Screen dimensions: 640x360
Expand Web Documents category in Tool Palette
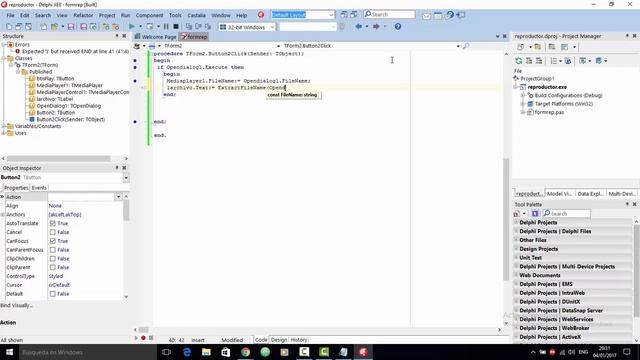tap(516, 275)
